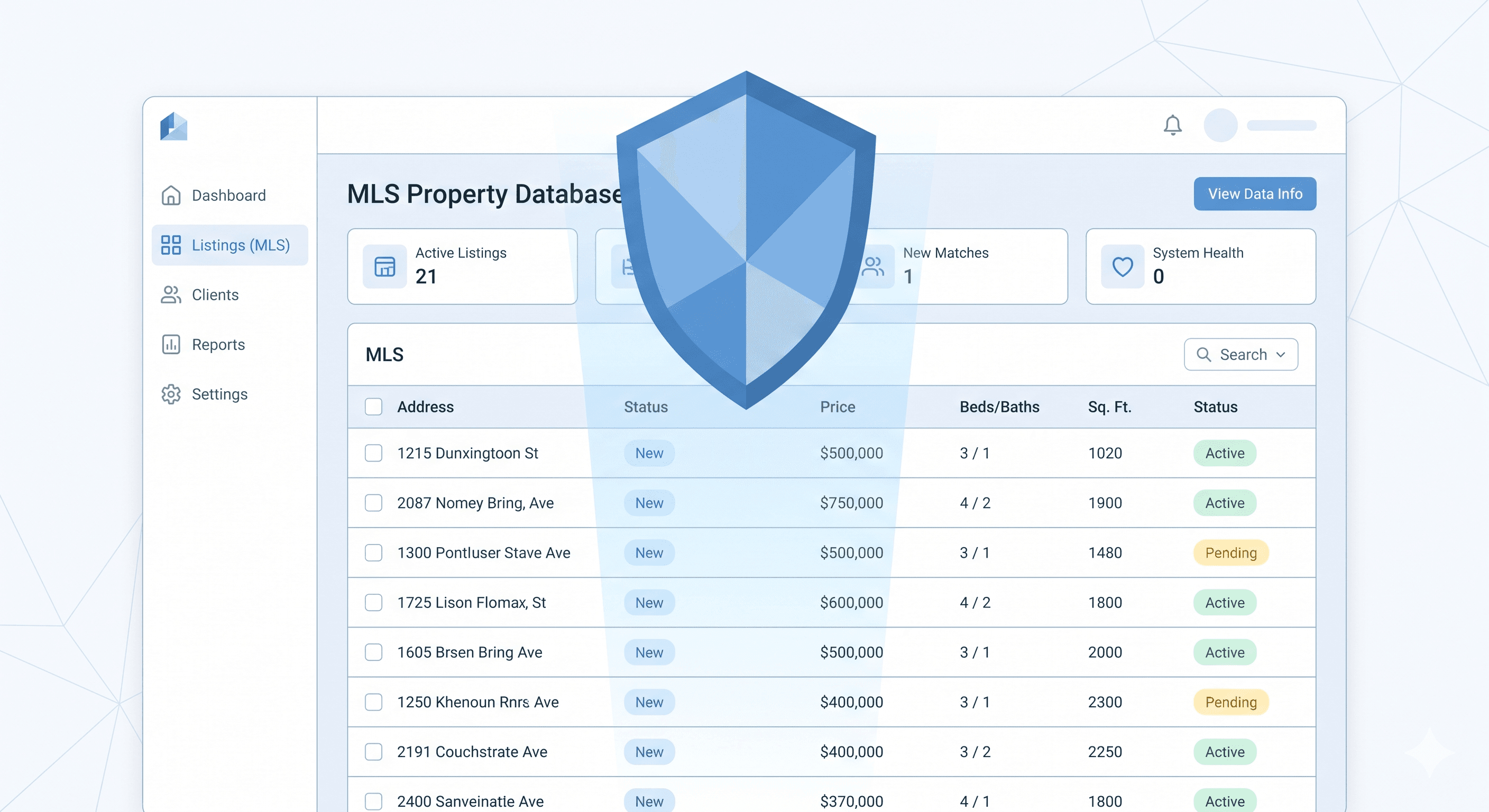
Task: Click address 2400 Sanveinatie Ave
Action: click(470, 801)
